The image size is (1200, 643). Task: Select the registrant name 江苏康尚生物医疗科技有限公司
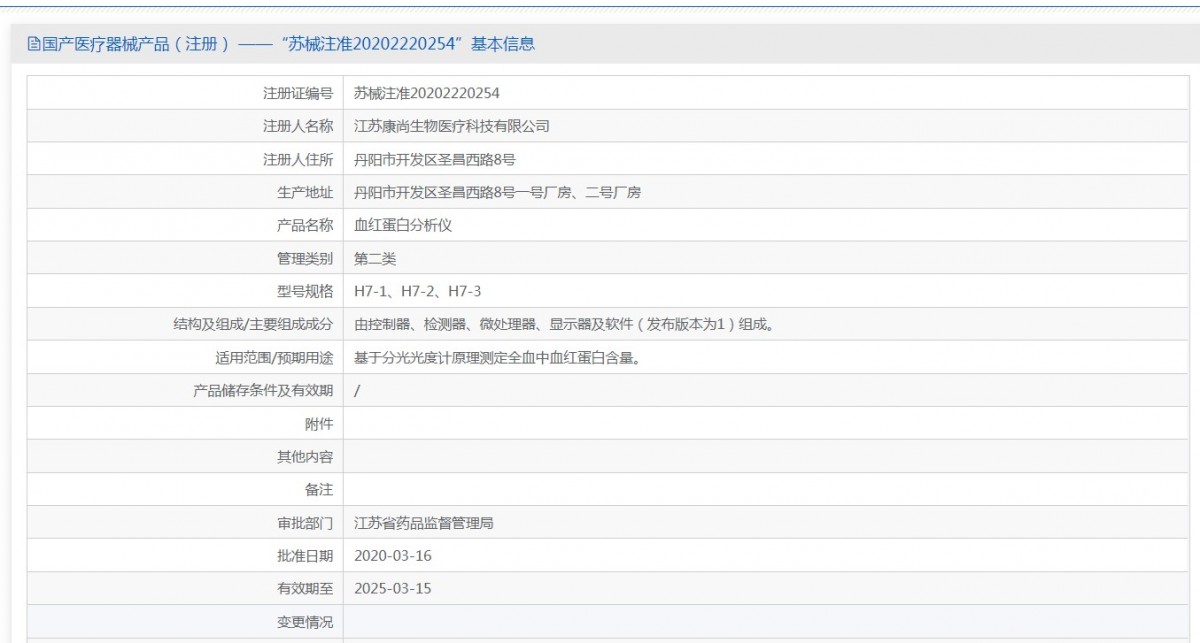(x=452, y=126)
